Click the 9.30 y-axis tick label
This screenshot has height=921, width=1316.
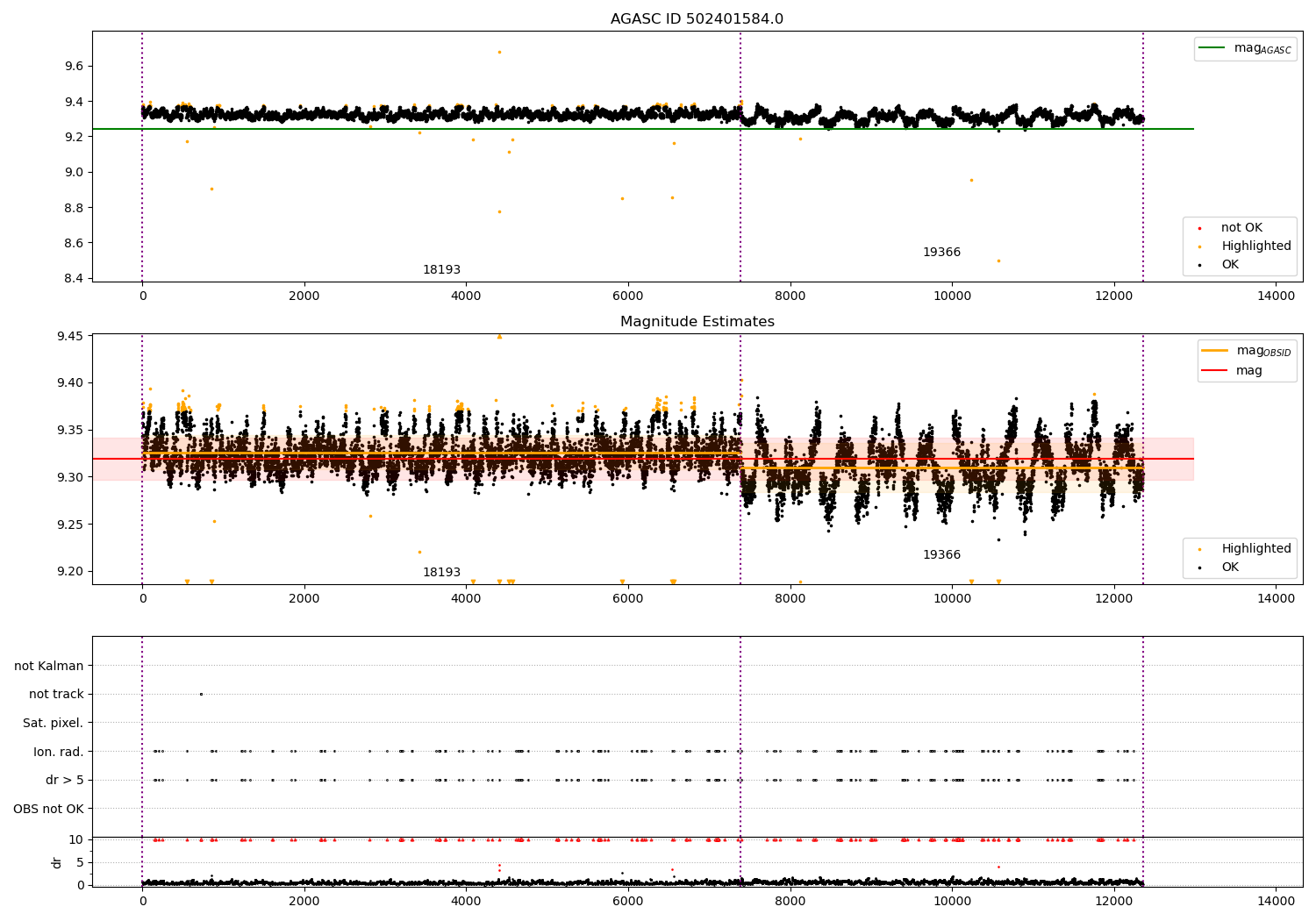(69, 477)
